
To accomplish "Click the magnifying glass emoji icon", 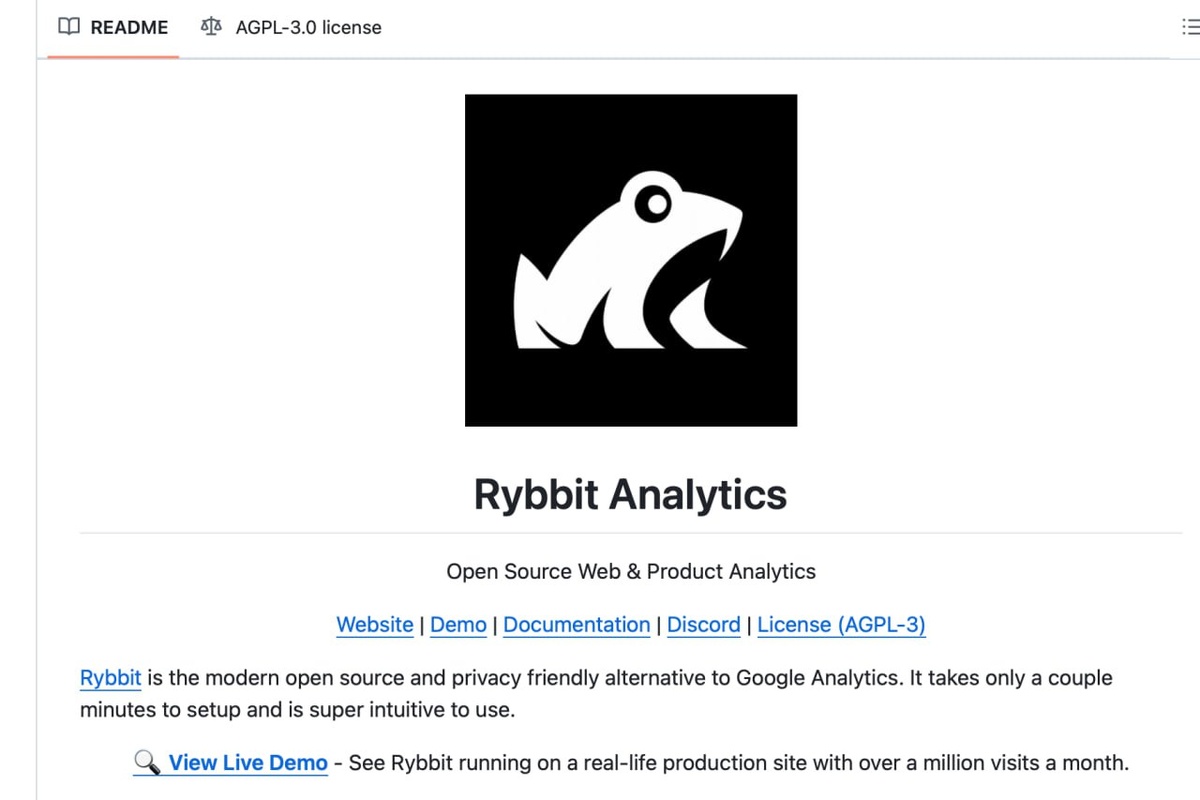I will click(147, 763).
